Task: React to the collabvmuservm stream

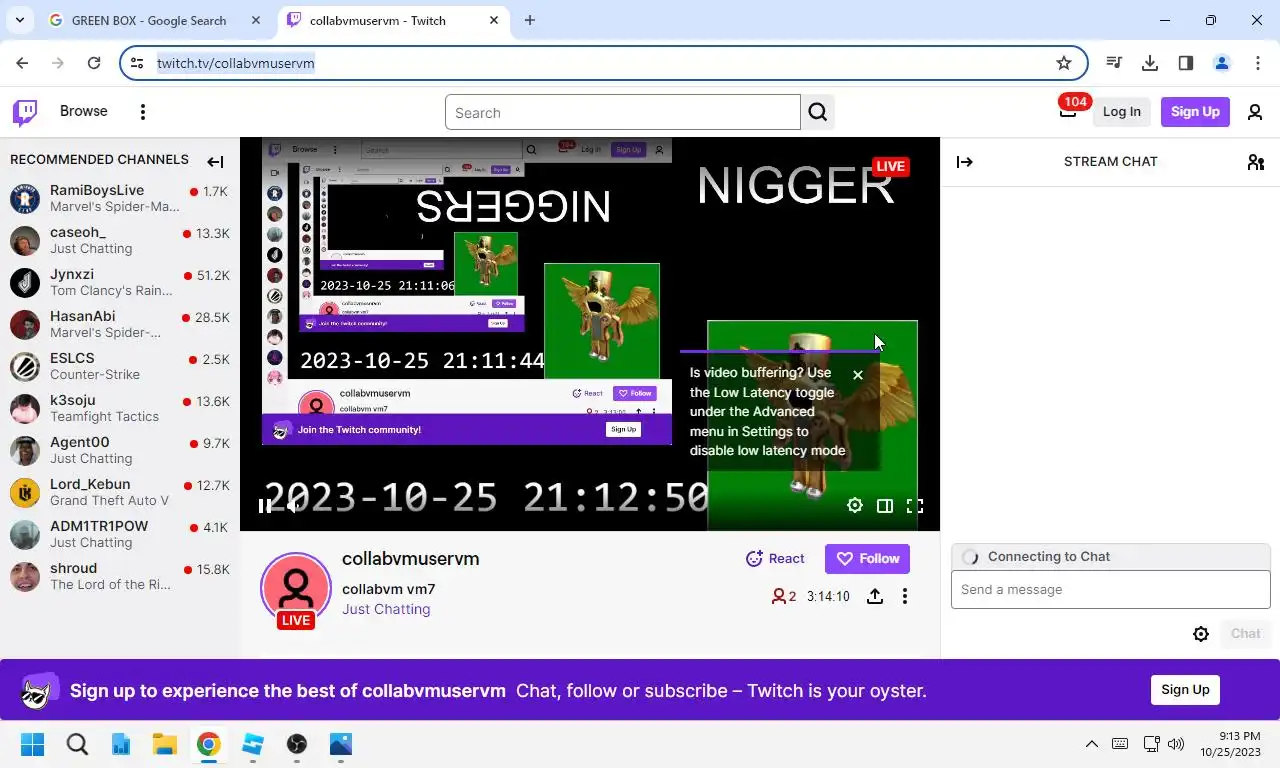Action: click(775, 559)
